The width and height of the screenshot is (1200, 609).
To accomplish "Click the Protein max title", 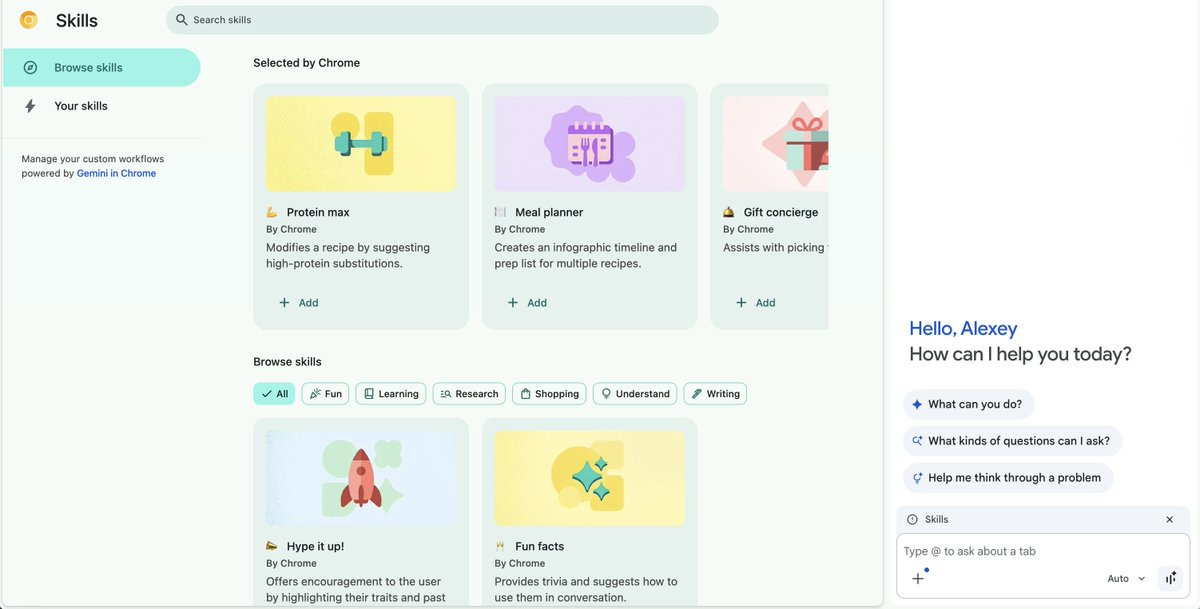I will tap(318, 212).
